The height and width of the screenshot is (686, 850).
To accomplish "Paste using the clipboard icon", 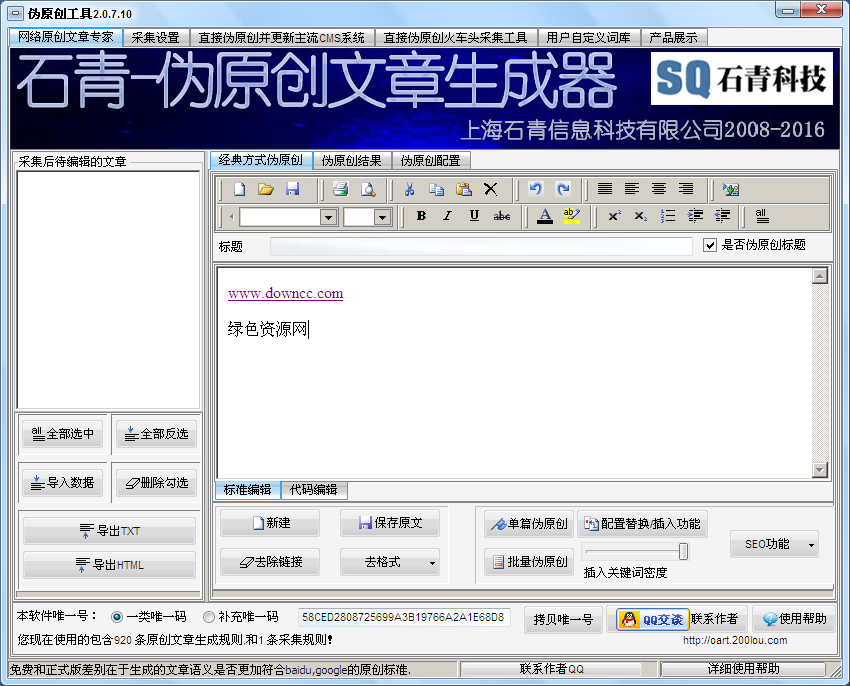I will point(463,189).
